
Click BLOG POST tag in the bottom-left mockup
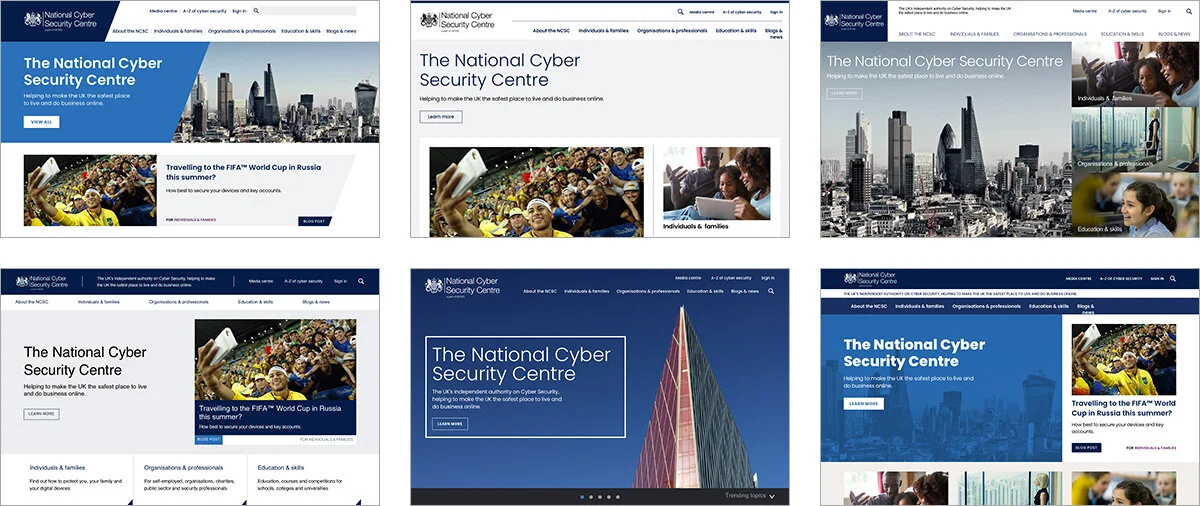click(x=209, y=439)
